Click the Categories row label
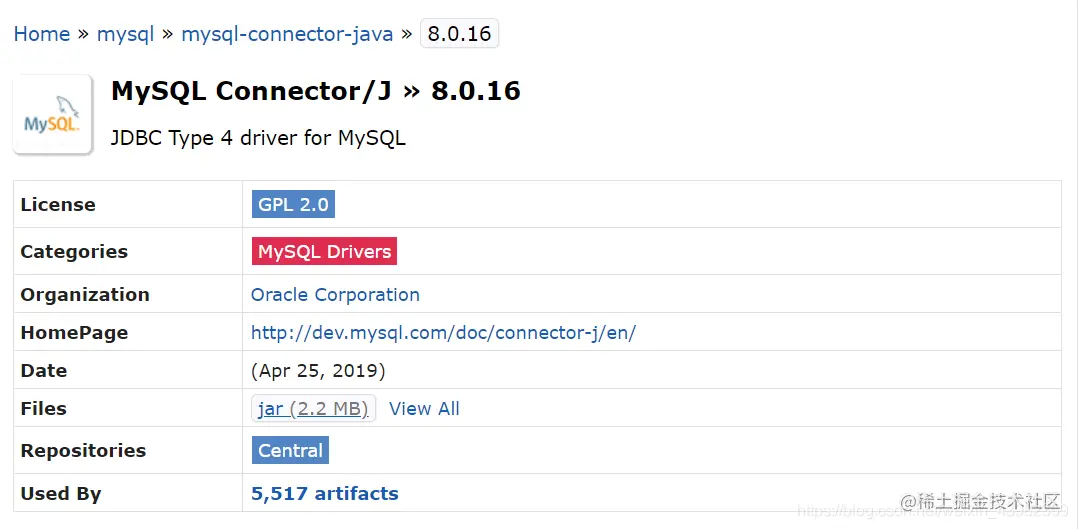The height and width of the screenshot is (529, 1078). tap(74, 252)
